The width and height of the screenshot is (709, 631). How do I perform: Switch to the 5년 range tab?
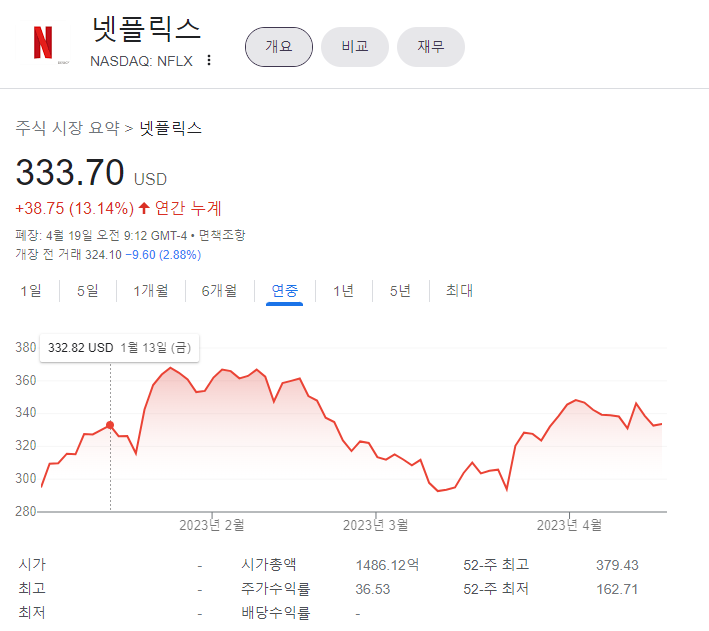[400, 290]
